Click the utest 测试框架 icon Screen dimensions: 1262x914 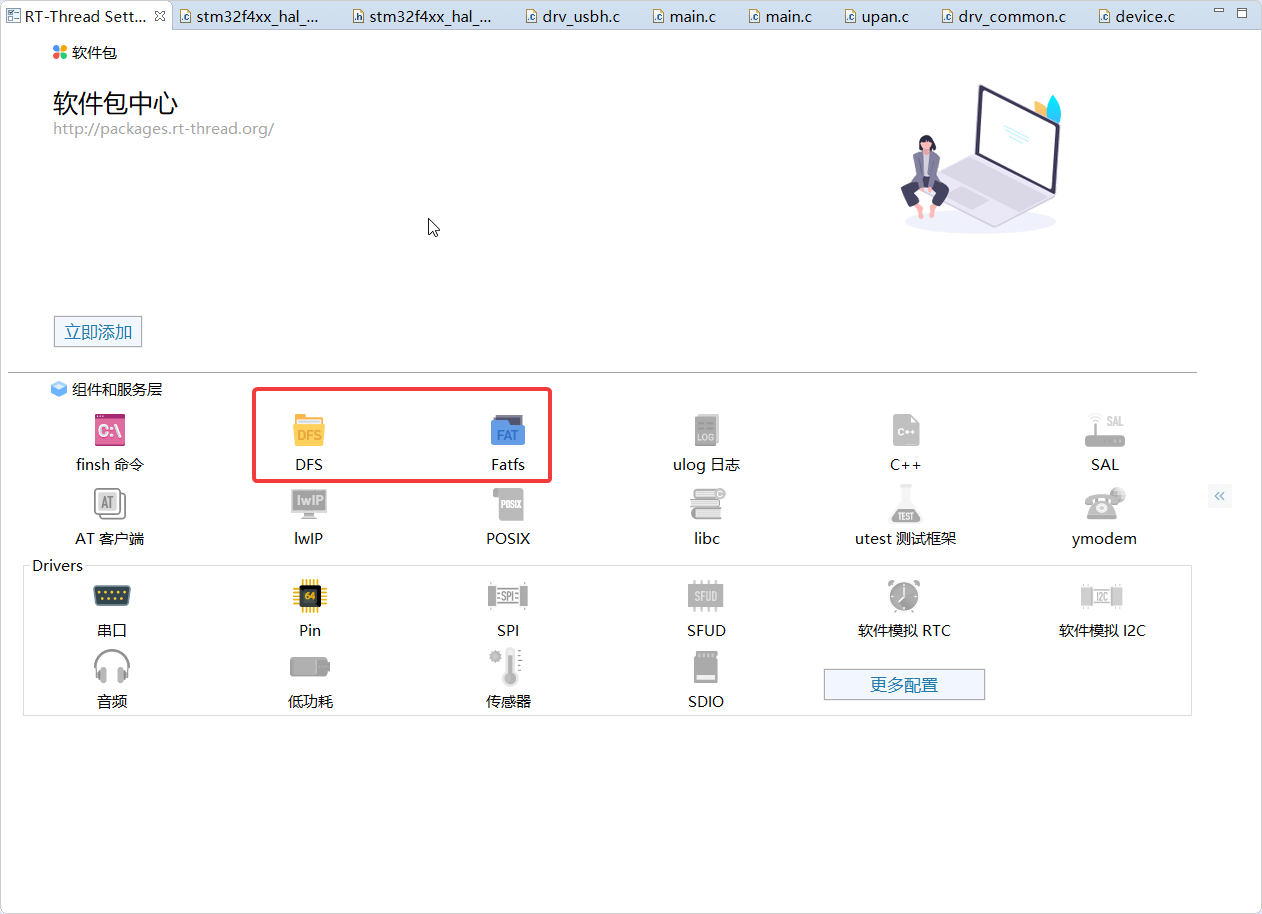pos(905,504)
